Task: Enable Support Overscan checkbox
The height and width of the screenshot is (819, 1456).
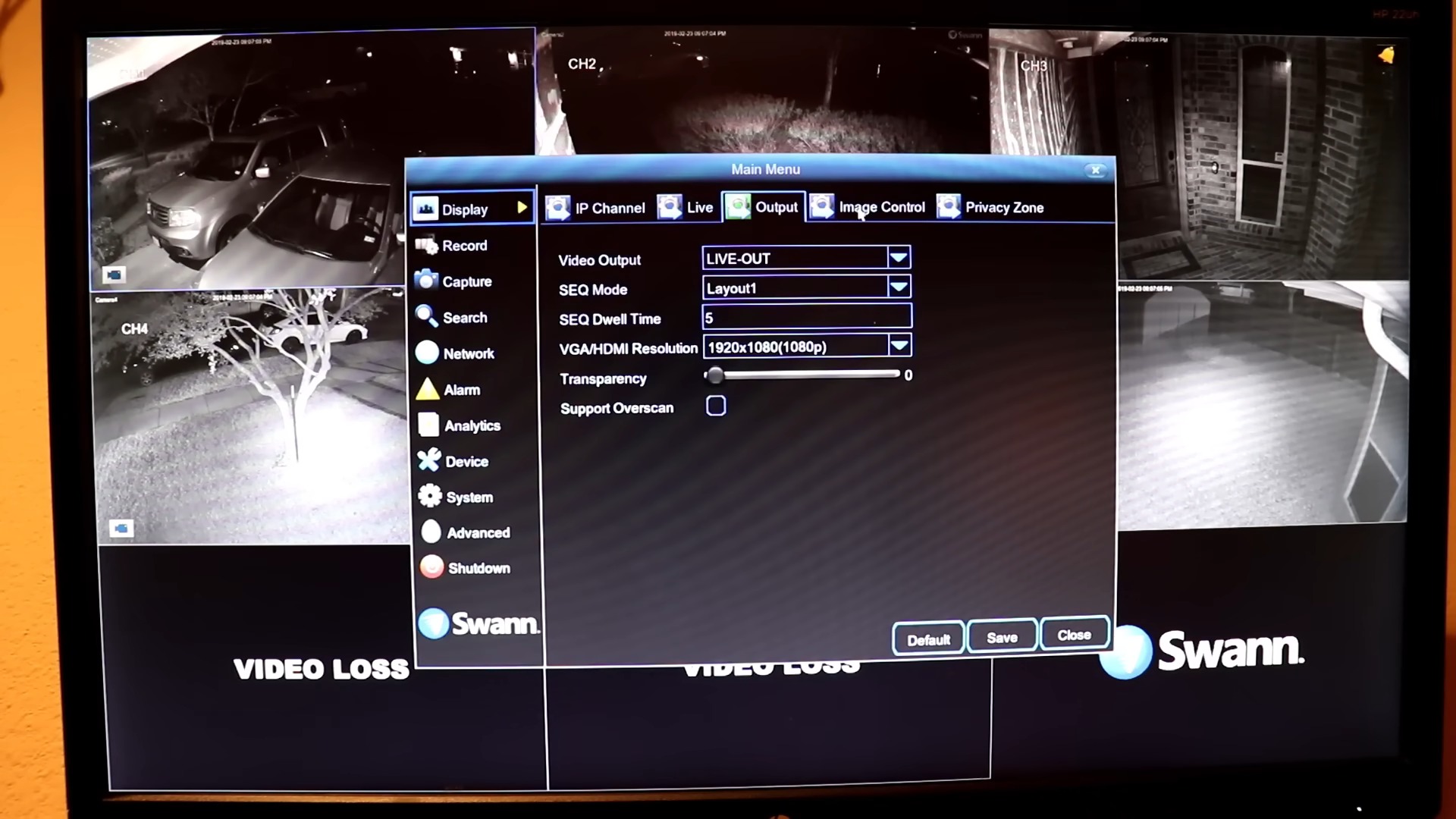Action: 716,406
